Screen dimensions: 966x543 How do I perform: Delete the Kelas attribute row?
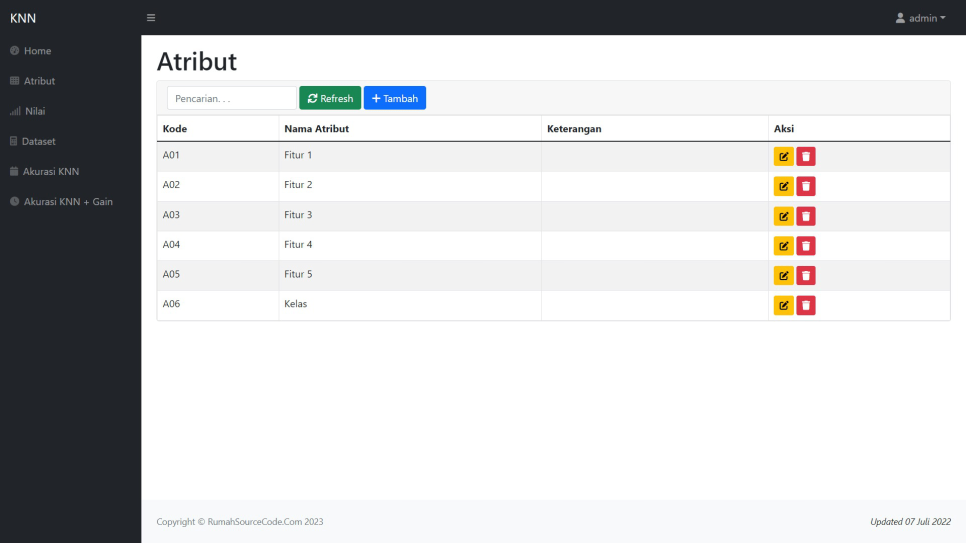coord(806,306)
